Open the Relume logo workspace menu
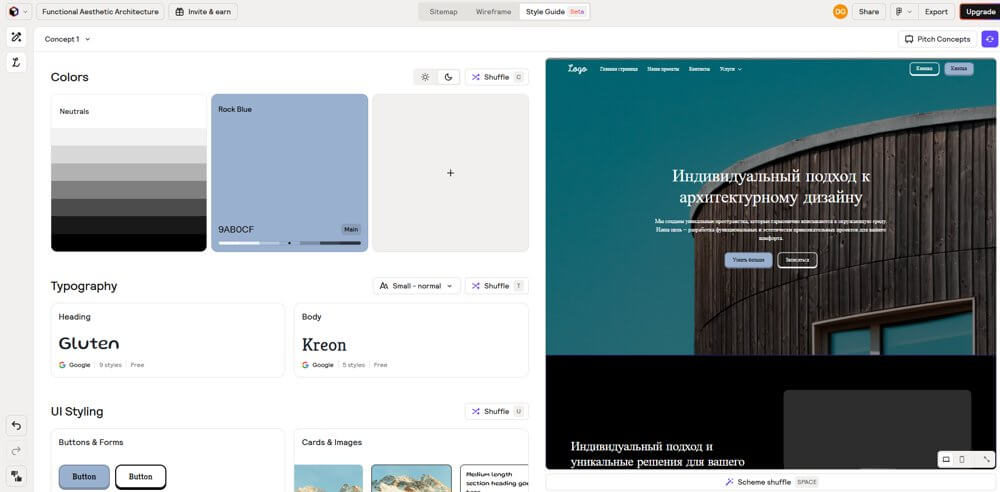 (x=17, y=11)
